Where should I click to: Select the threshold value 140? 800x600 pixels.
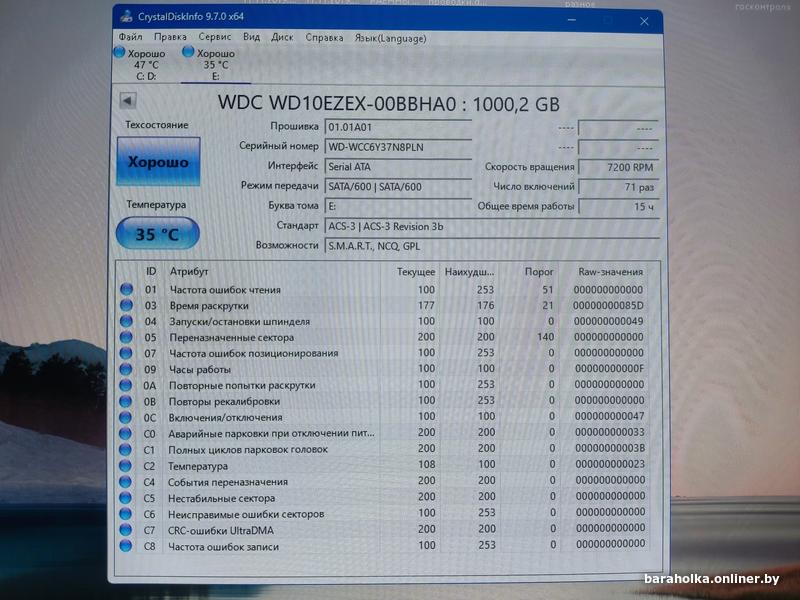tap(545, 337)
